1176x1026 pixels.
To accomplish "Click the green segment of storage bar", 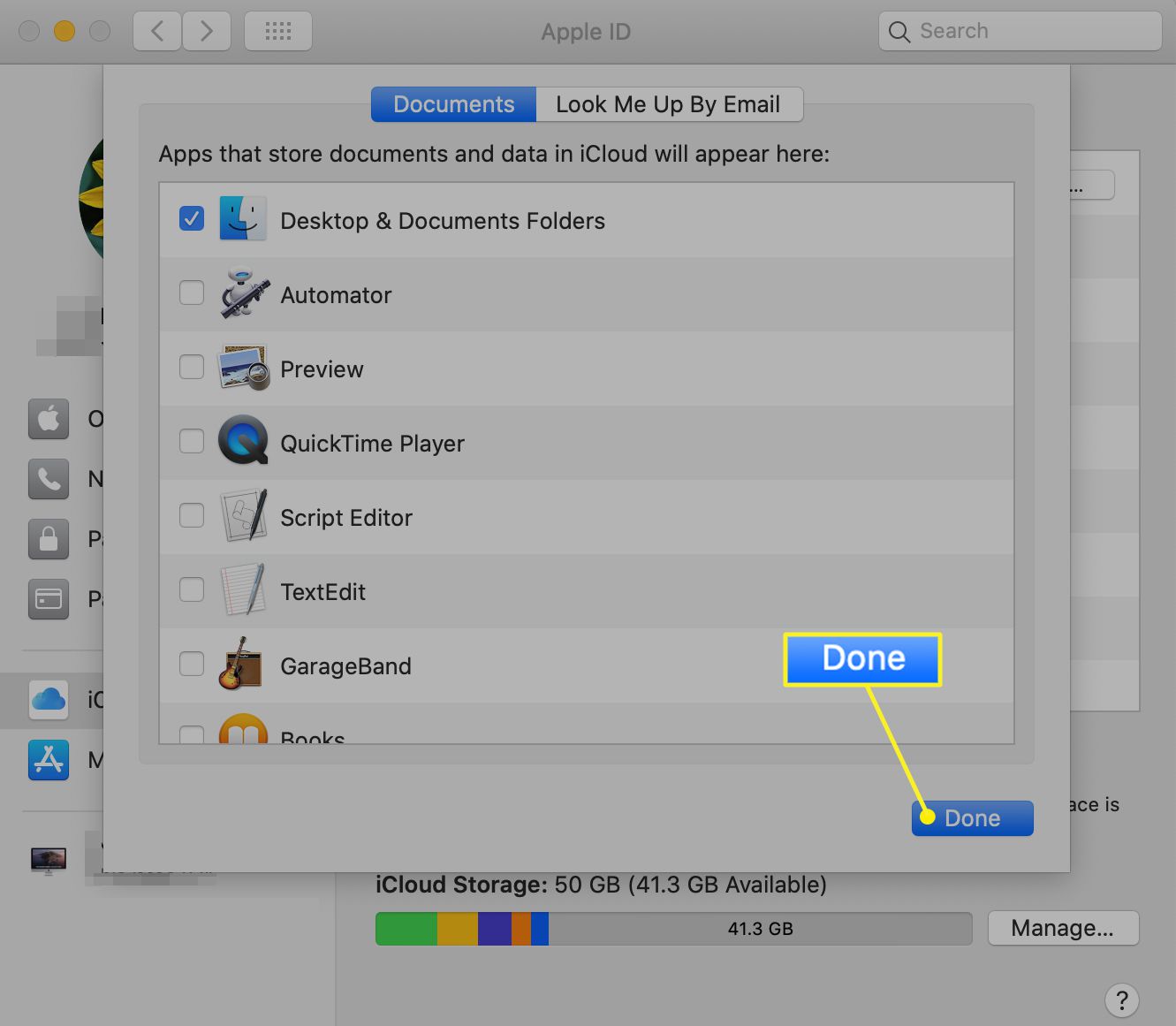I will pyautogui.click(x=406, y=929).
